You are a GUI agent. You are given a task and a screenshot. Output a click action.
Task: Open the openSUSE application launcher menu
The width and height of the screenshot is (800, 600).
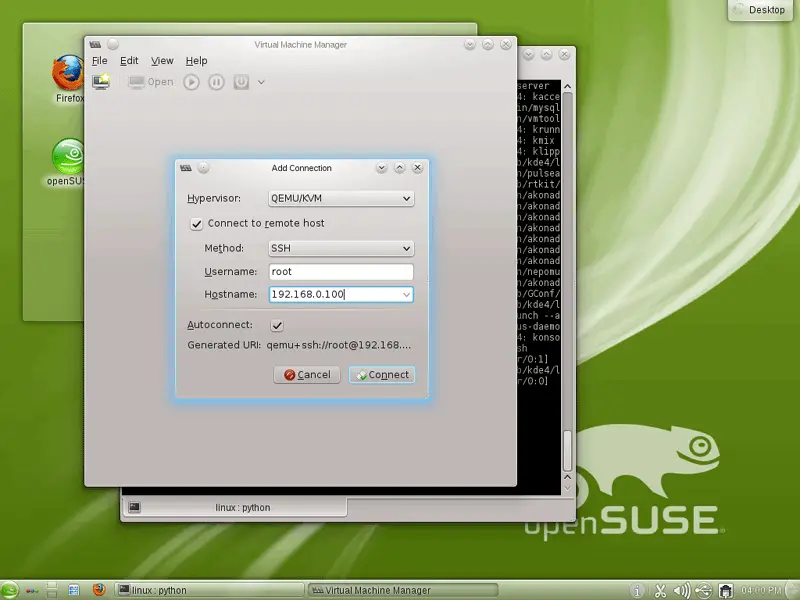tap(11, 590)
